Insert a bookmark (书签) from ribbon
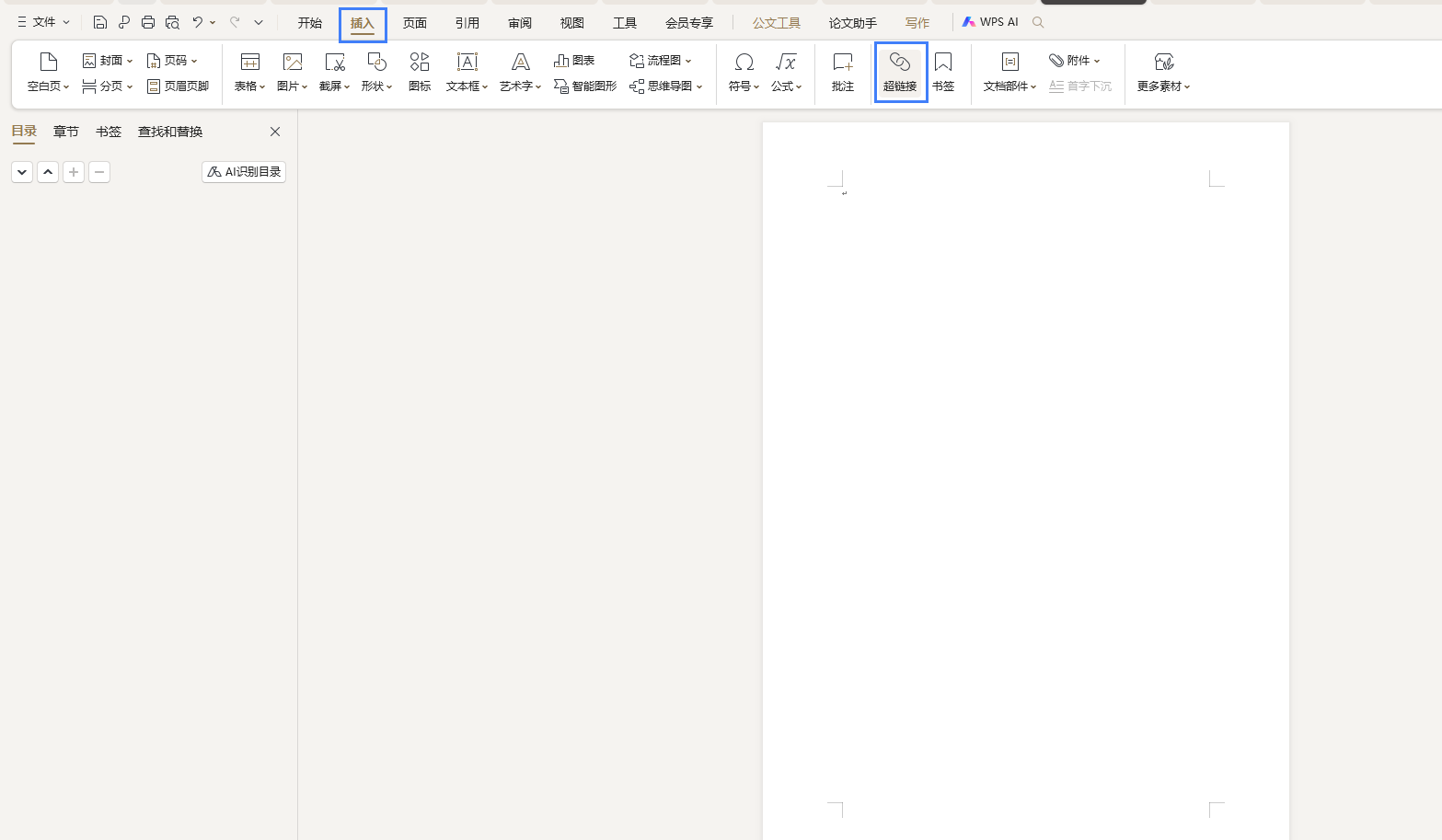 click(943, 73)
